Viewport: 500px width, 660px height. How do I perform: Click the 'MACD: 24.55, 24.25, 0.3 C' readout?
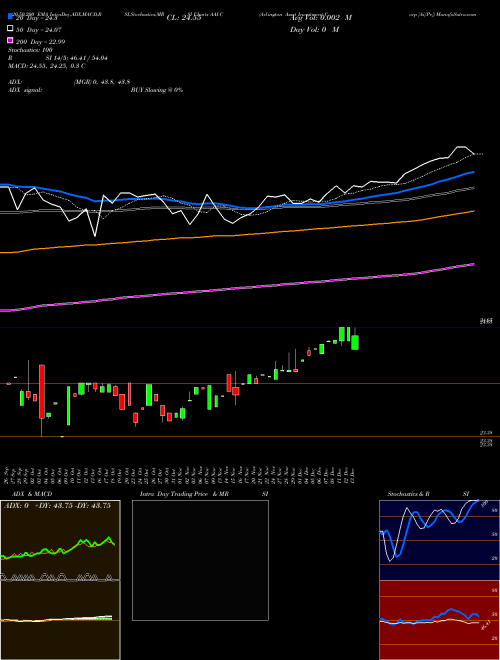pos(47,66)
